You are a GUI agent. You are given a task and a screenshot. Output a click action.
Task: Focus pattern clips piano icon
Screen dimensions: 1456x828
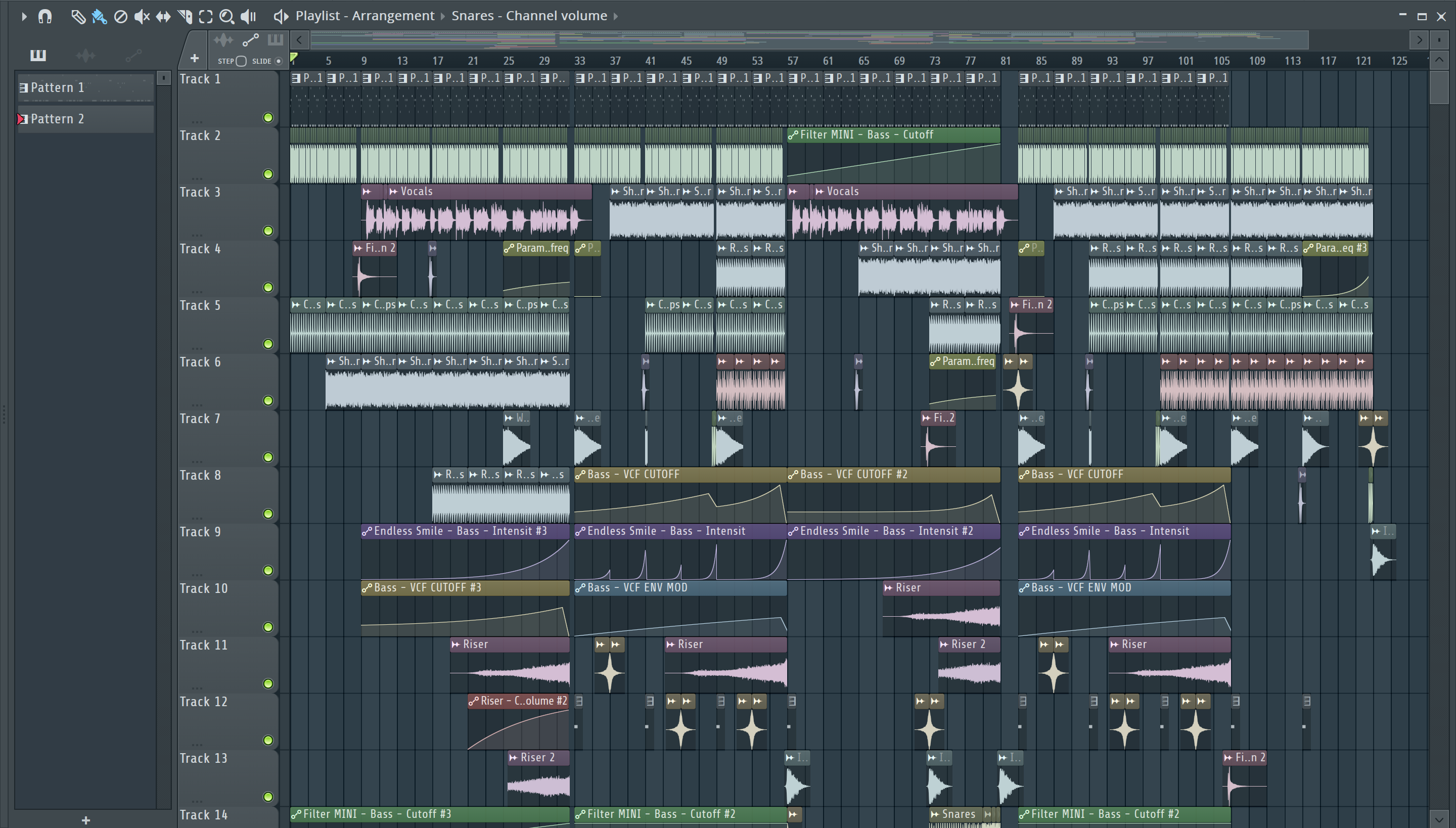pyautogui.click(x=275, y=40)
